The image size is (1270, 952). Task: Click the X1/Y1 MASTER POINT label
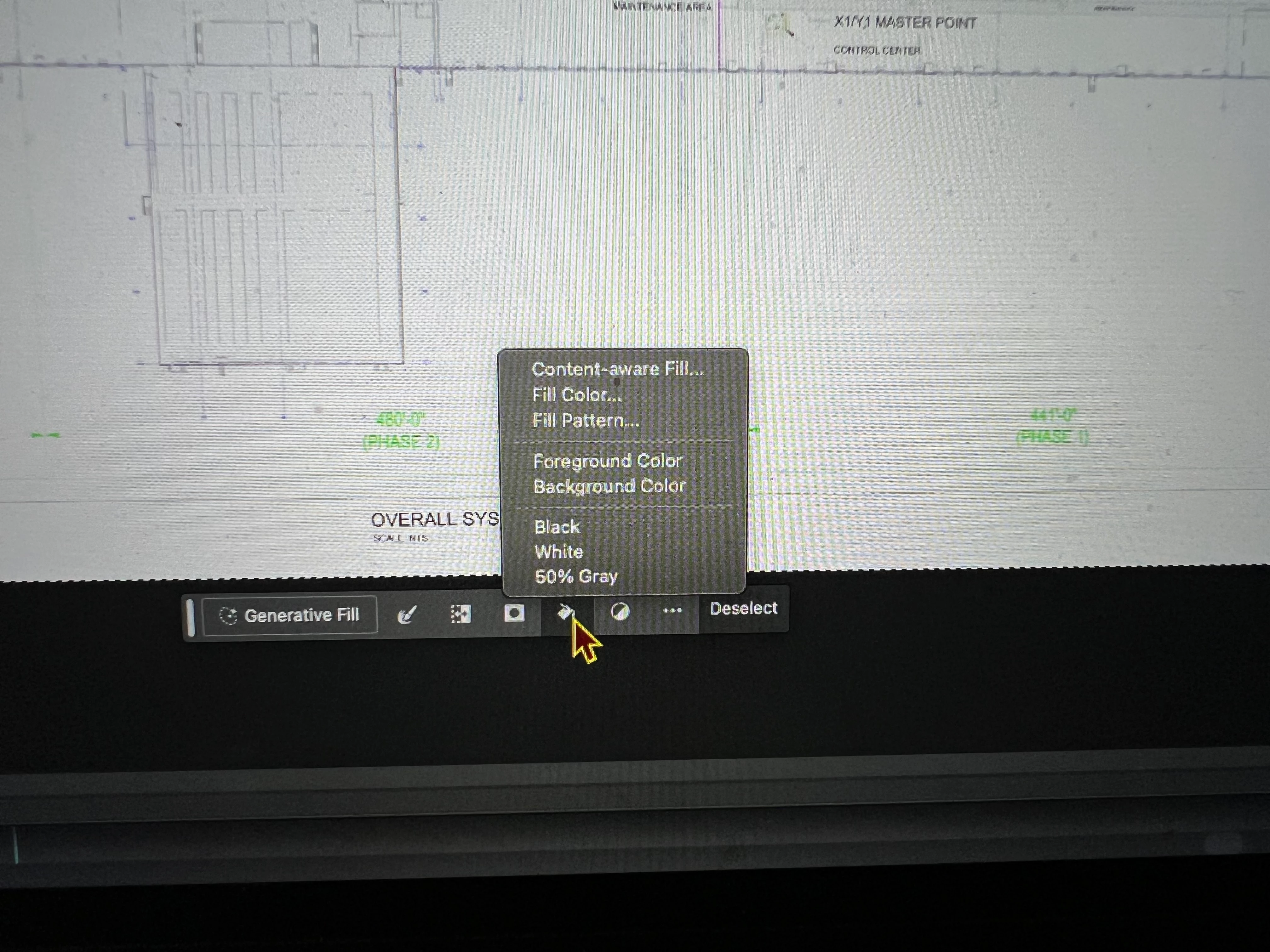[905, 24]
